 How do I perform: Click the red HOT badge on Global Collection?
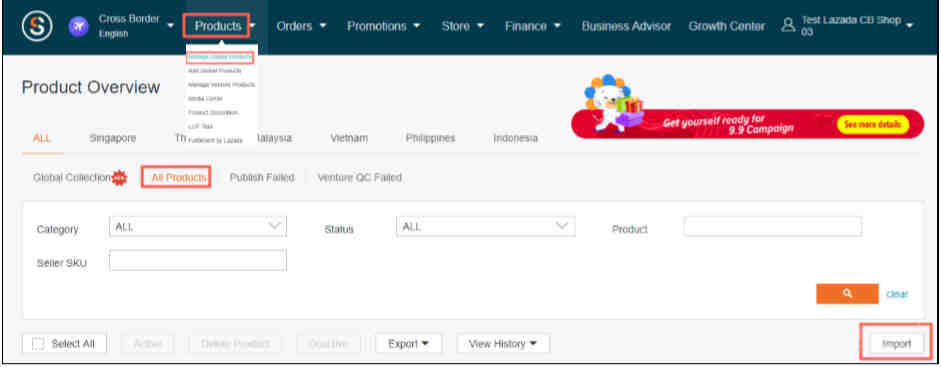click(x=119, y=178)
